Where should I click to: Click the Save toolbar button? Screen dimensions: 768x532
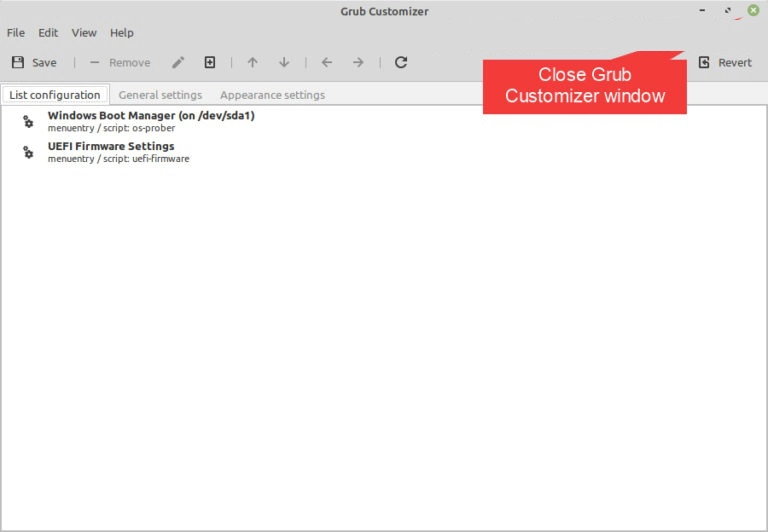(x=34, y=62)
